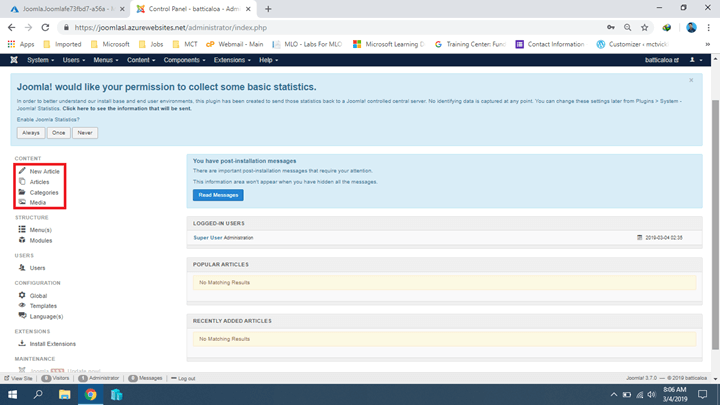Dismiss the statistics notice with X
Image resolution: width=720 pixels, height=405 pixels.
[691, 80]
